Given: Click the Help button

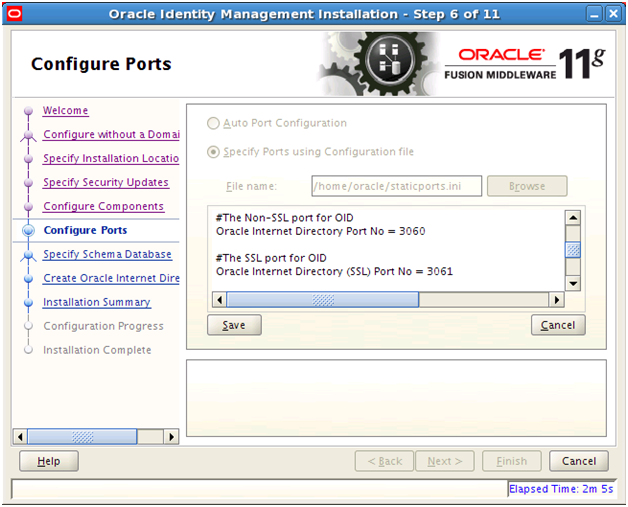Looking at the screenshot, I should pyautogui.click(x=49, y=461).
